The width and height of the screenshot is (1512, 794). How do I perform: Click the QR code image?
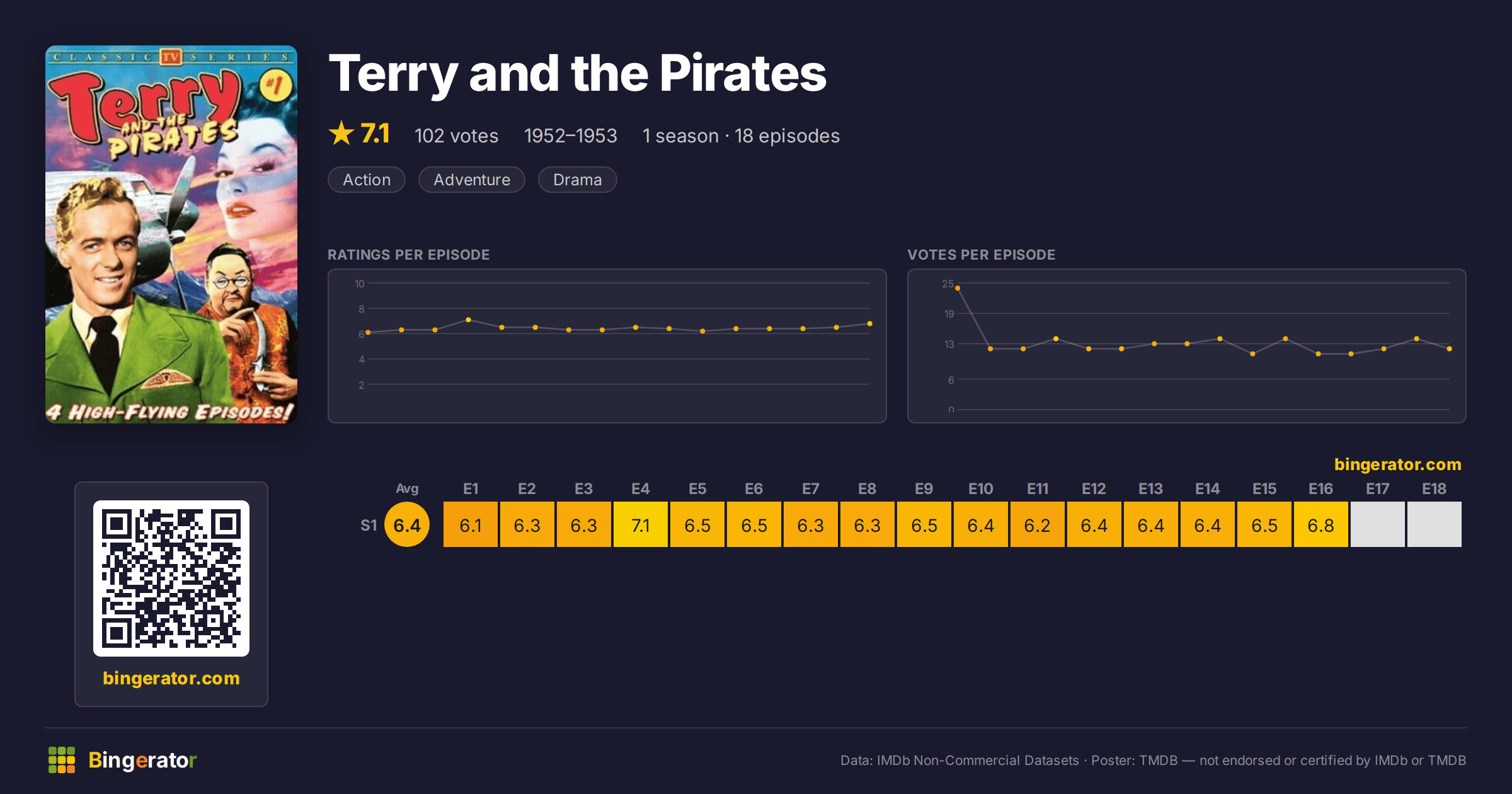pos(171,578)
